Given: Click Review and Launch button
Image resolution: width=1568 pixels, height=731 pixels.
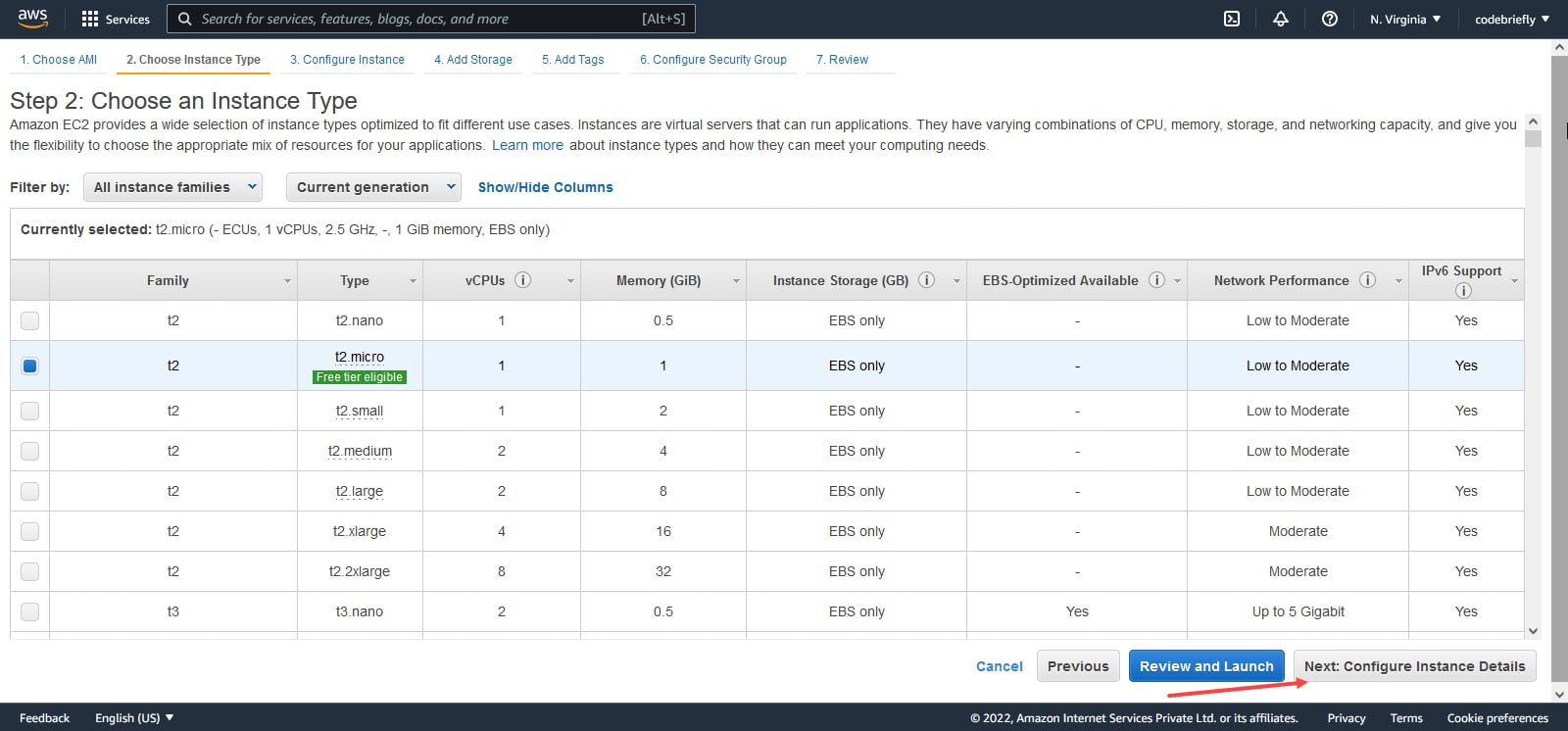Looking at the screenshot, I should [x=1206, y=666].
